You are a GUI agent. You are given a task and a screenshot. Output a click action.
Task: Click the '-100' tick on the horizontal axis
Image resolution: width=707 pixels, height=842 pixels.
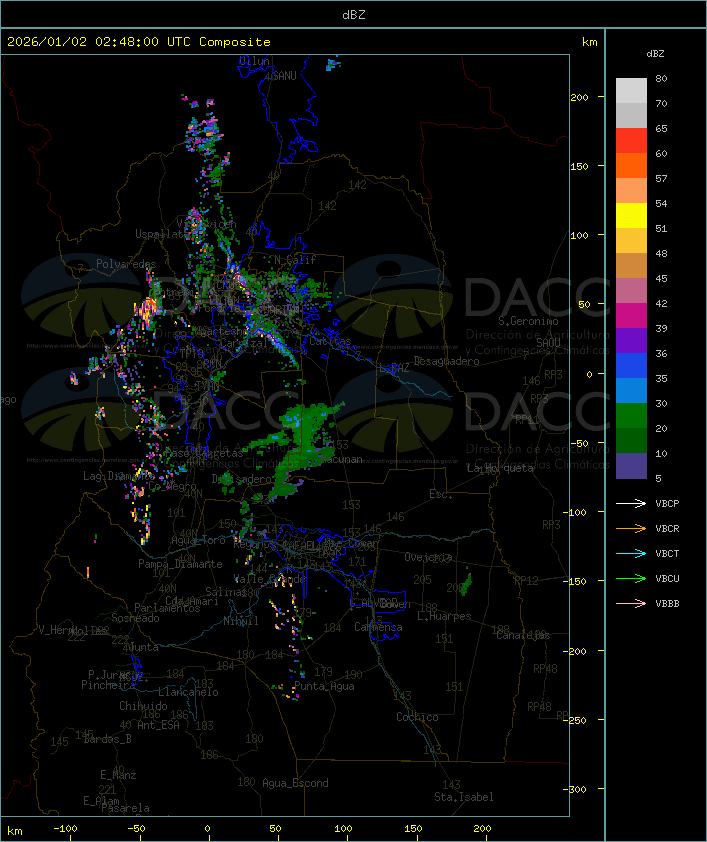pos(65,829)
